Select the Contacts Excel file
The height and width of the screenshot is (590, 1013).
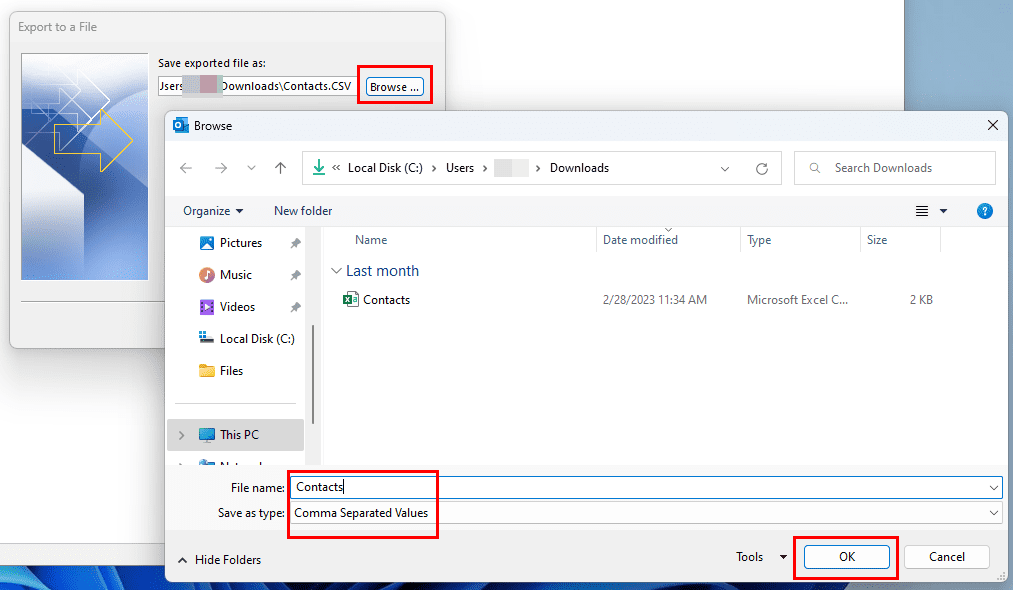386,300
